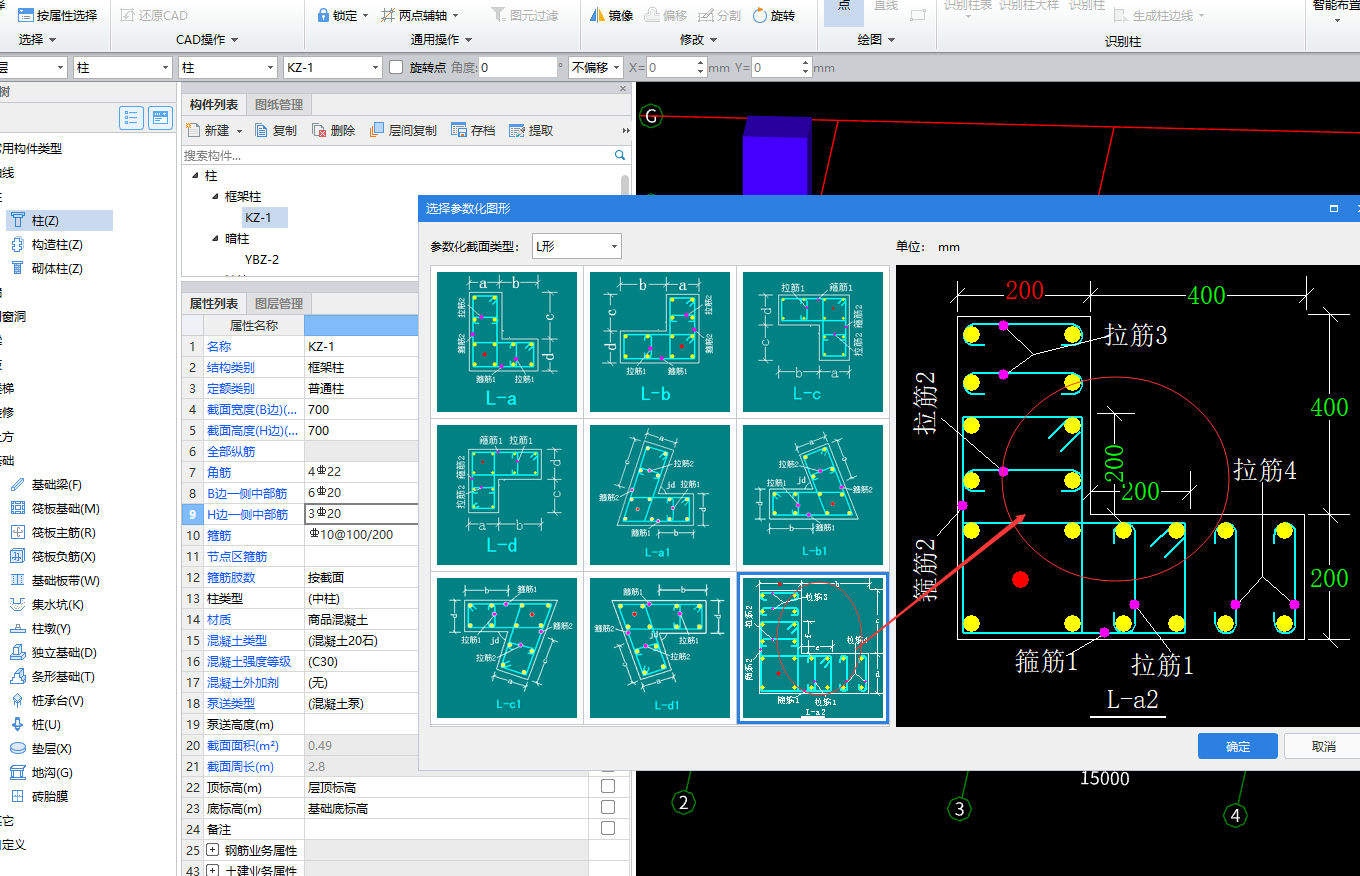
Task: Select Column (Z) in the navigation tree
Action: [x=60, y=220]
